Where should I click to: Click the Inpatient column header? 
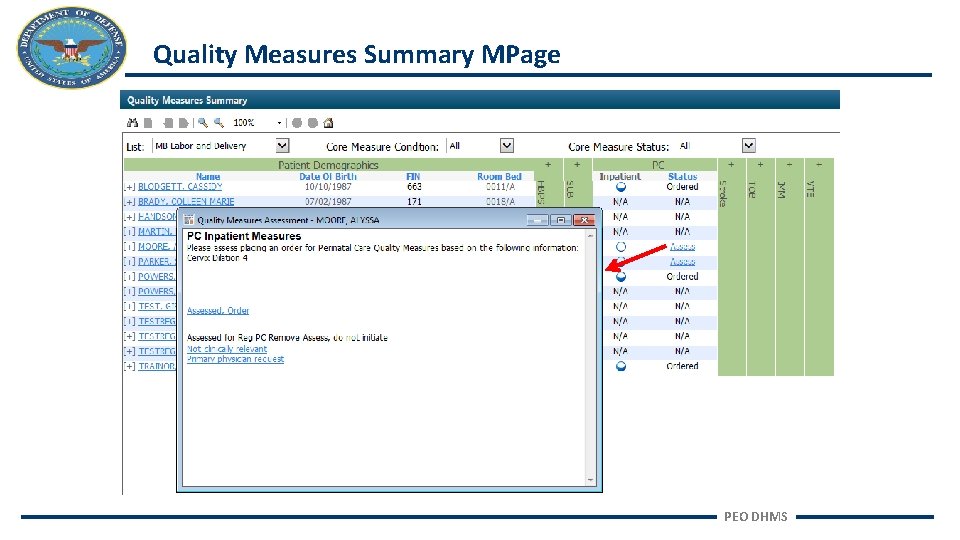tap(620, 176)
